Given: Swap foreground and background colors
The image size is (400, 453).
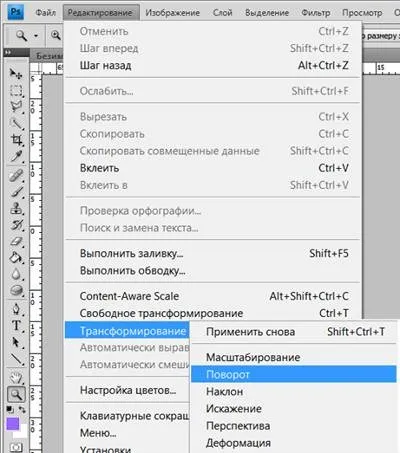Looking at the screenshot, I should tap(22, 409).
